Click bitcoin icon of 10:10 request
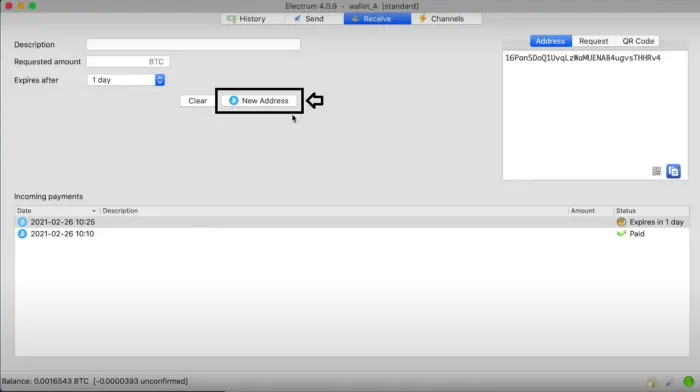 [22, 234]
